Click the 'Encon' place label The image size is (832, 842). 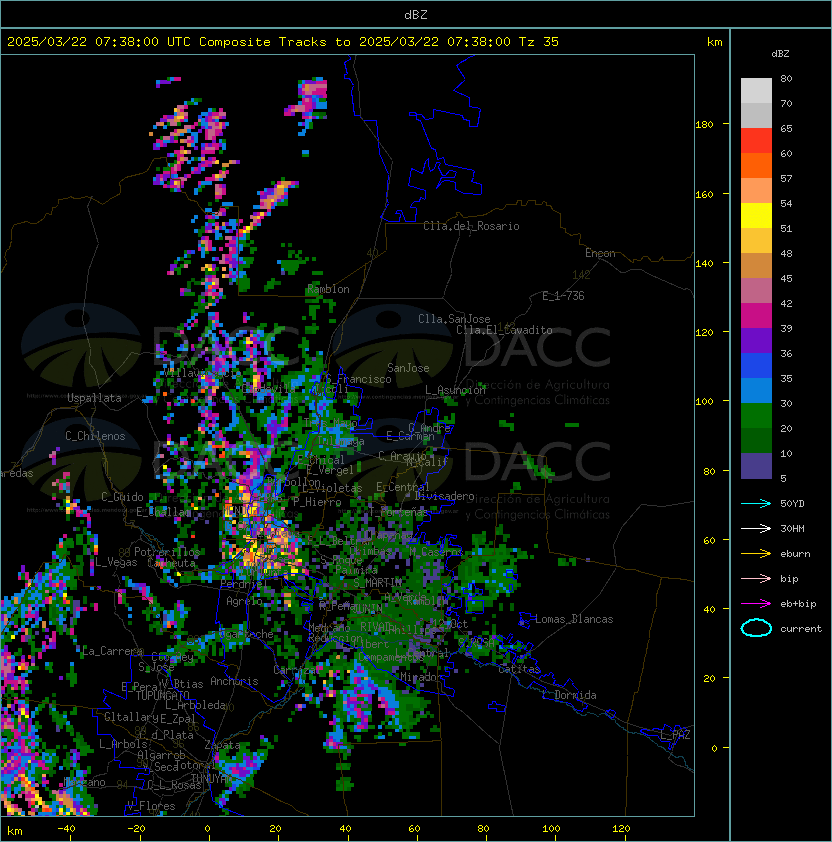[600, 253]
